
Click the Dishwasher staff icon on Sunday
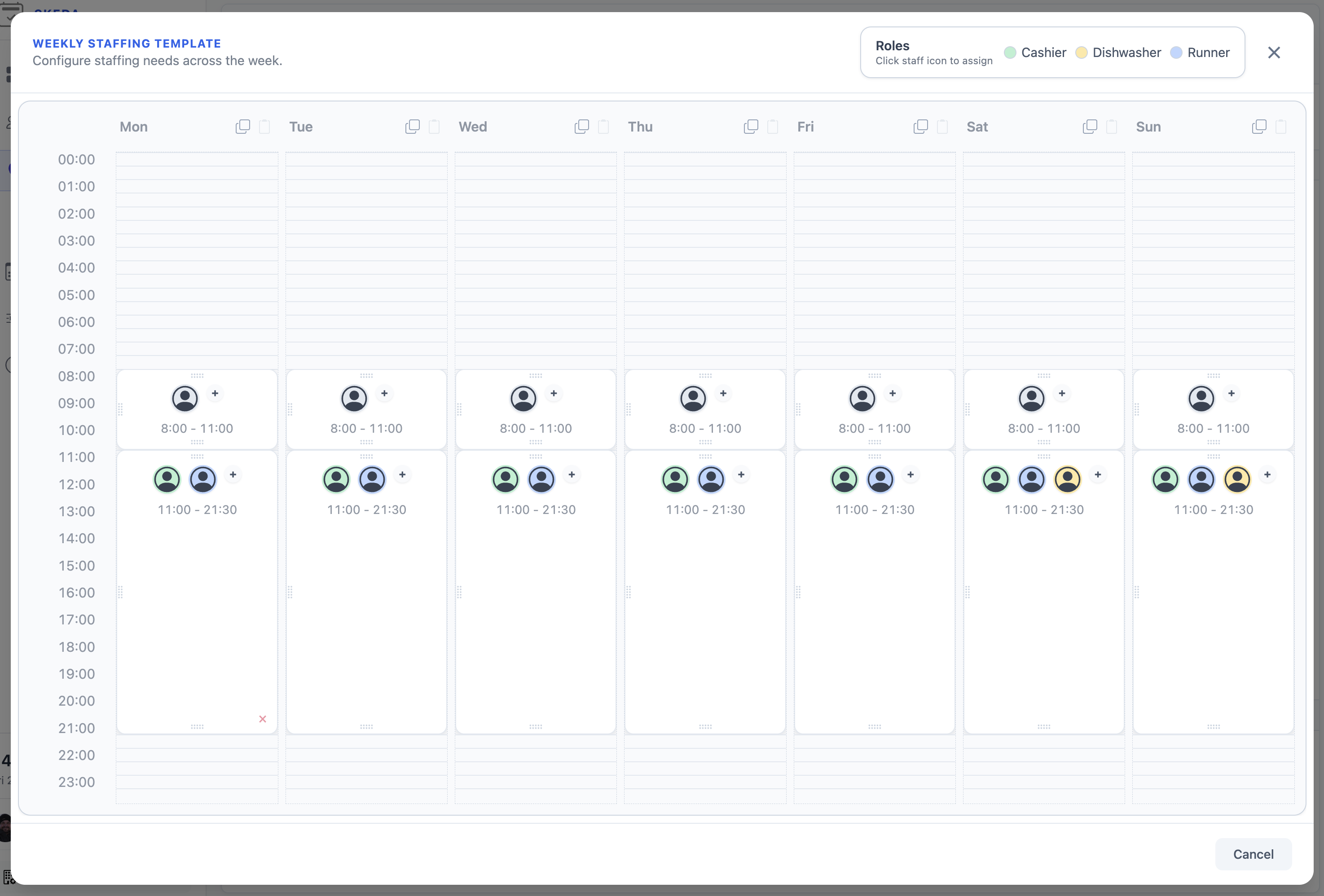[x=1237, y=479]
